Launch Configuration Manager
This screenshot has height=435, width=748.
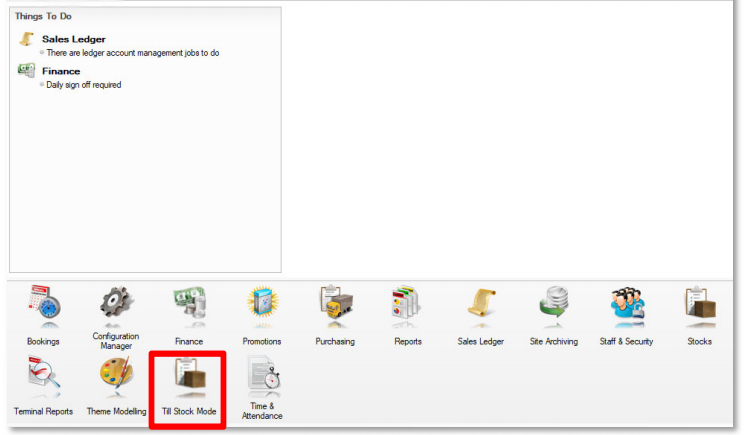(x=116, y=318)
